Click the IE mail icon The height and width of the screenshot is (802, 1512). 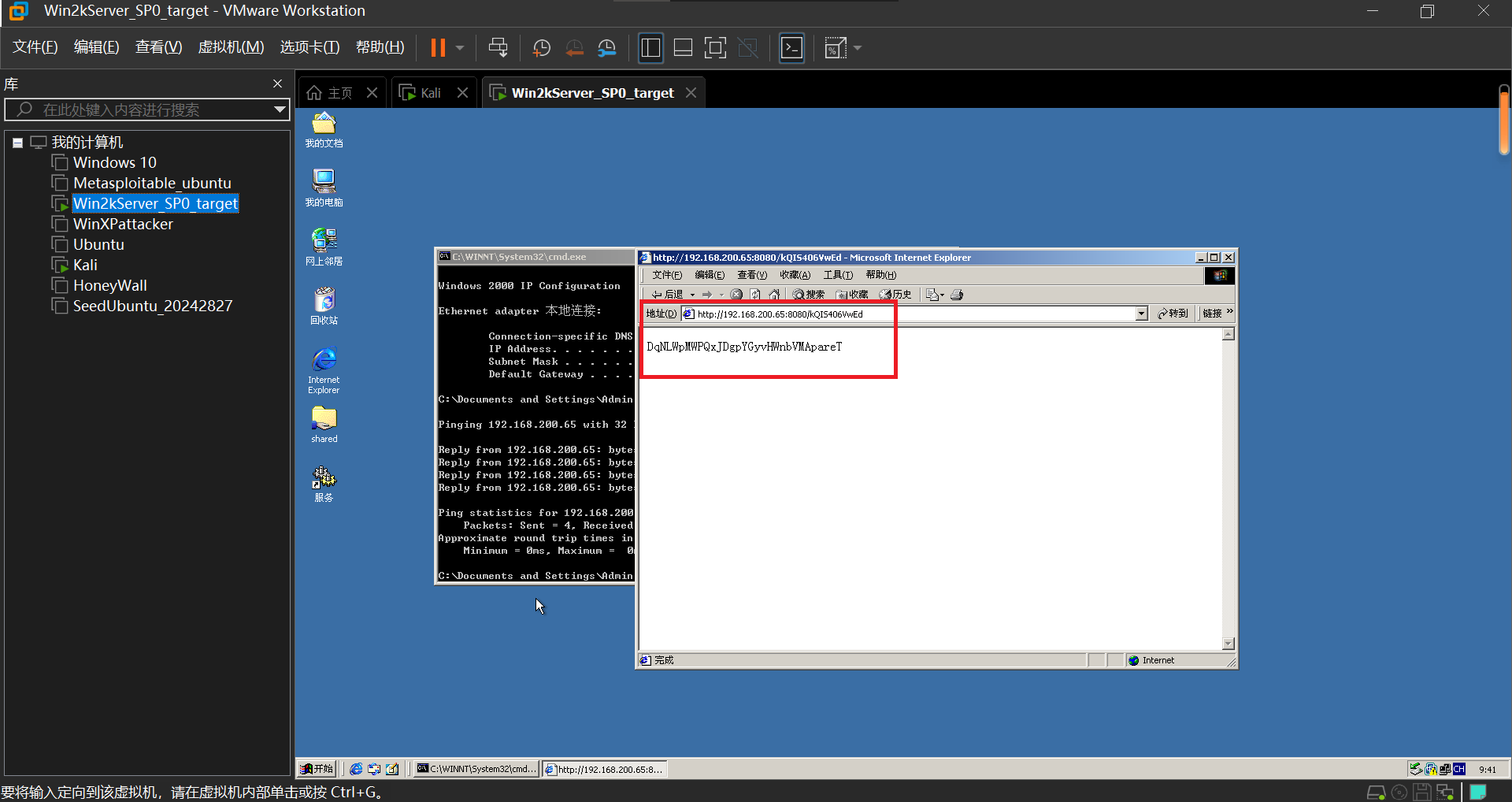(x=934, y=295)
